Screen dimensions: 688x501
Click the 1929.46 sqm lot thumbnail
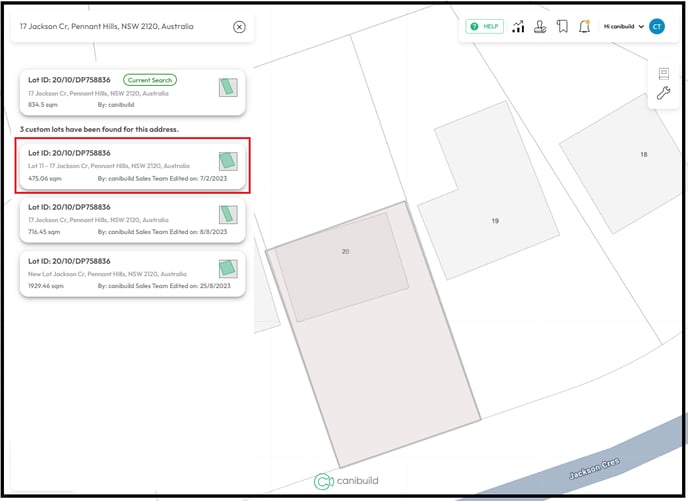[228, 268]
